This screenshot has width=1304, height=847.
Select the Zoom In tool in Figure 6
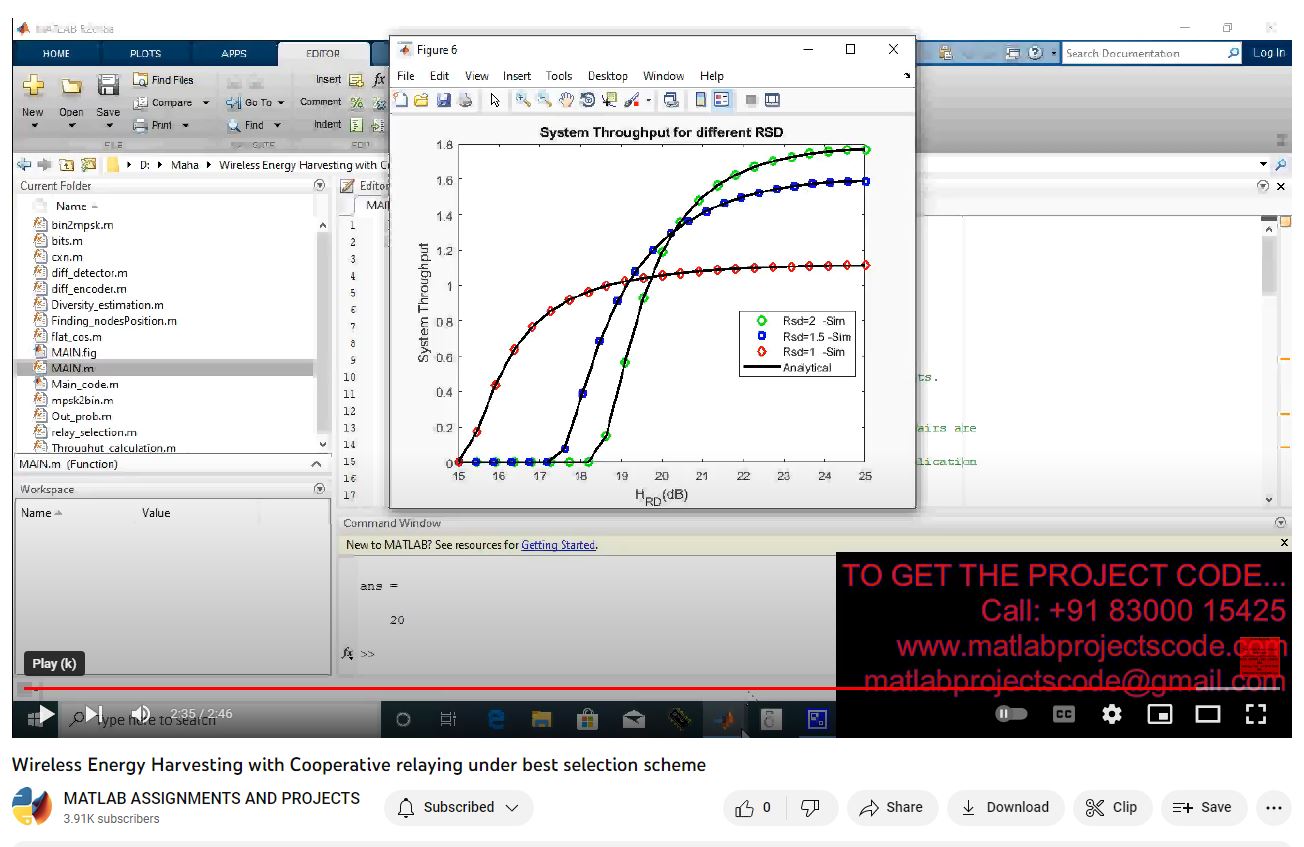tap(523, 100)
